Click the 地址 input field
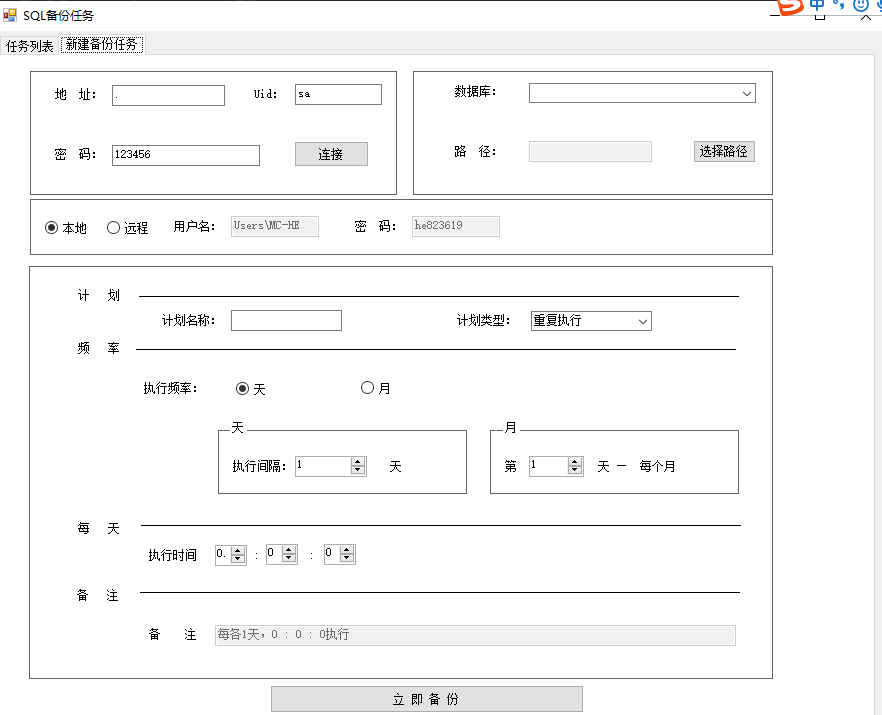 168,96
